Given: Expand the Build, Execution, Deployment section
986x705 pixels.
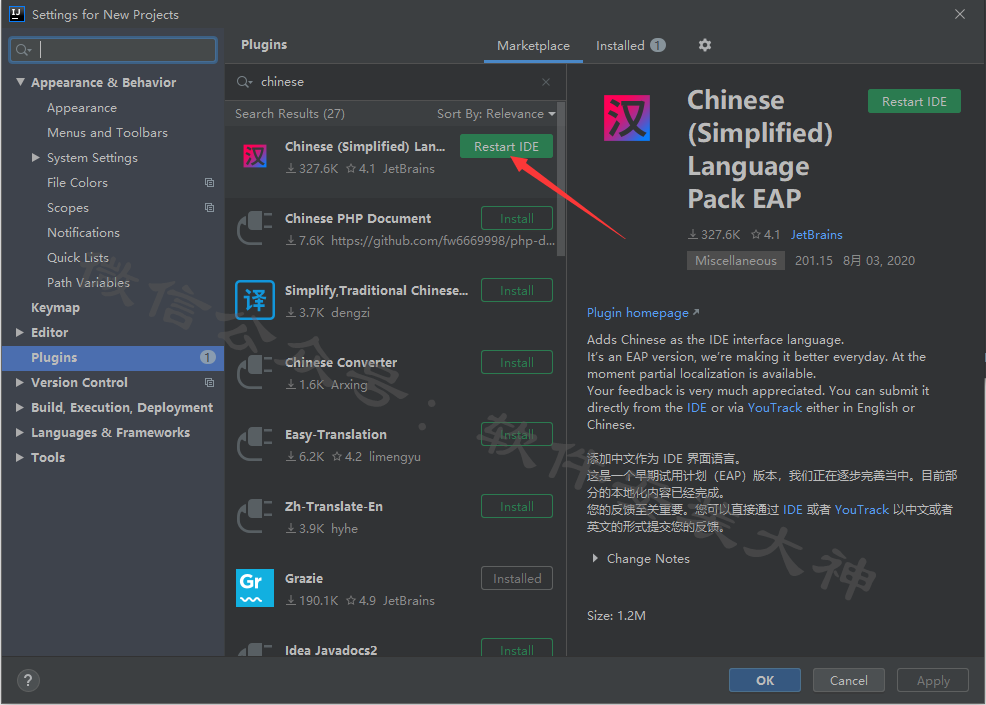Looking at the screenshot, I should pos(19,408).
